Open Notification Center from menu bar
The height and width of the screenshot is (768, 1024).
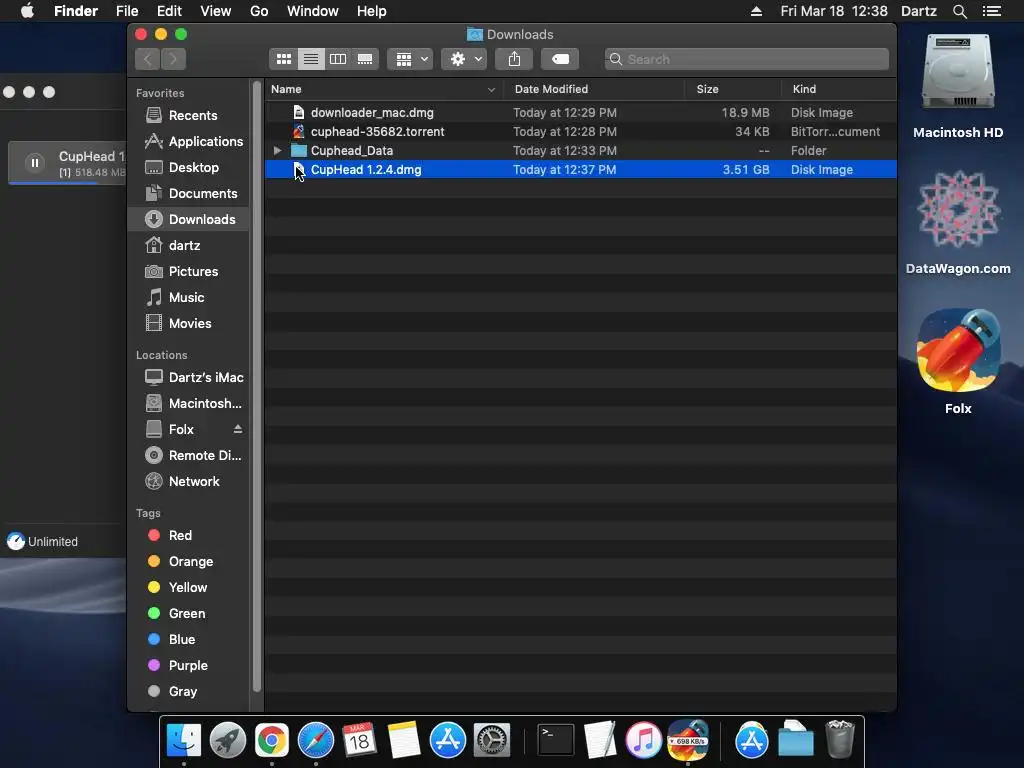pyautogui.click(x=991, y=11)
